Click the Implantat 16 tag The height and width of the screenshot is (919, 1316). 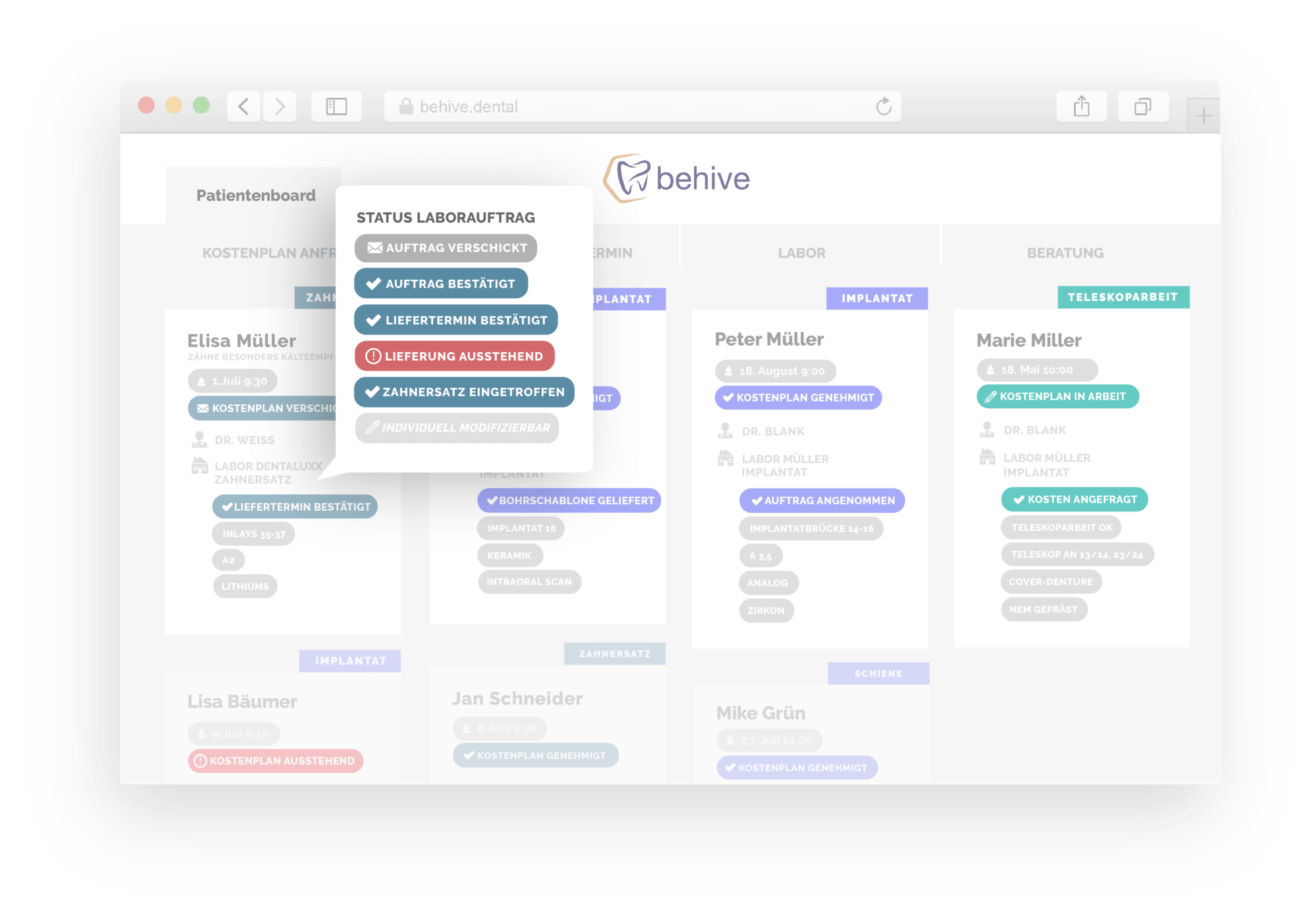tap(521, 528)
